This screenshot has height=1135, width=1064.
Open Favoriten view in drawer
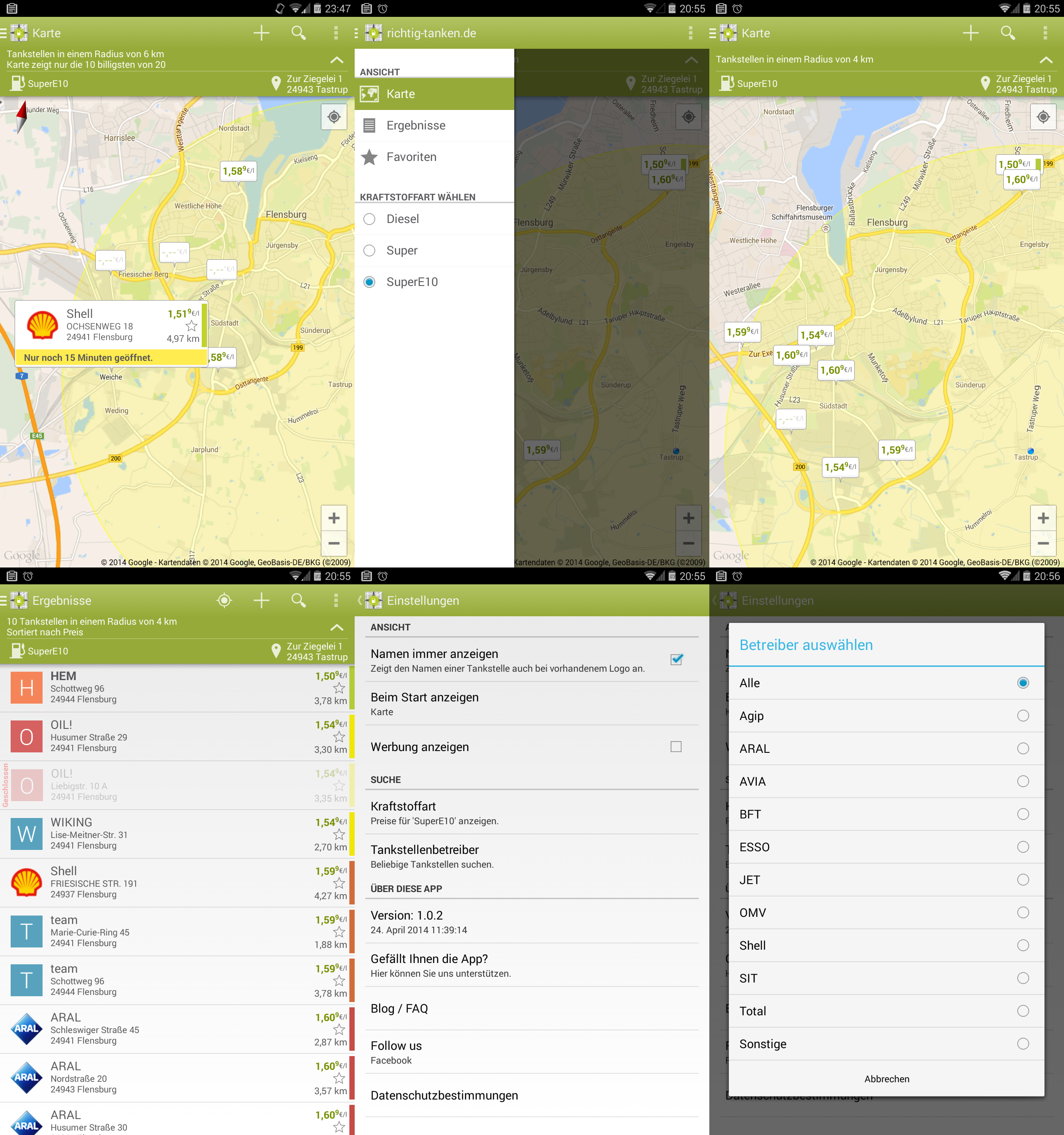(x=434, y=157)
